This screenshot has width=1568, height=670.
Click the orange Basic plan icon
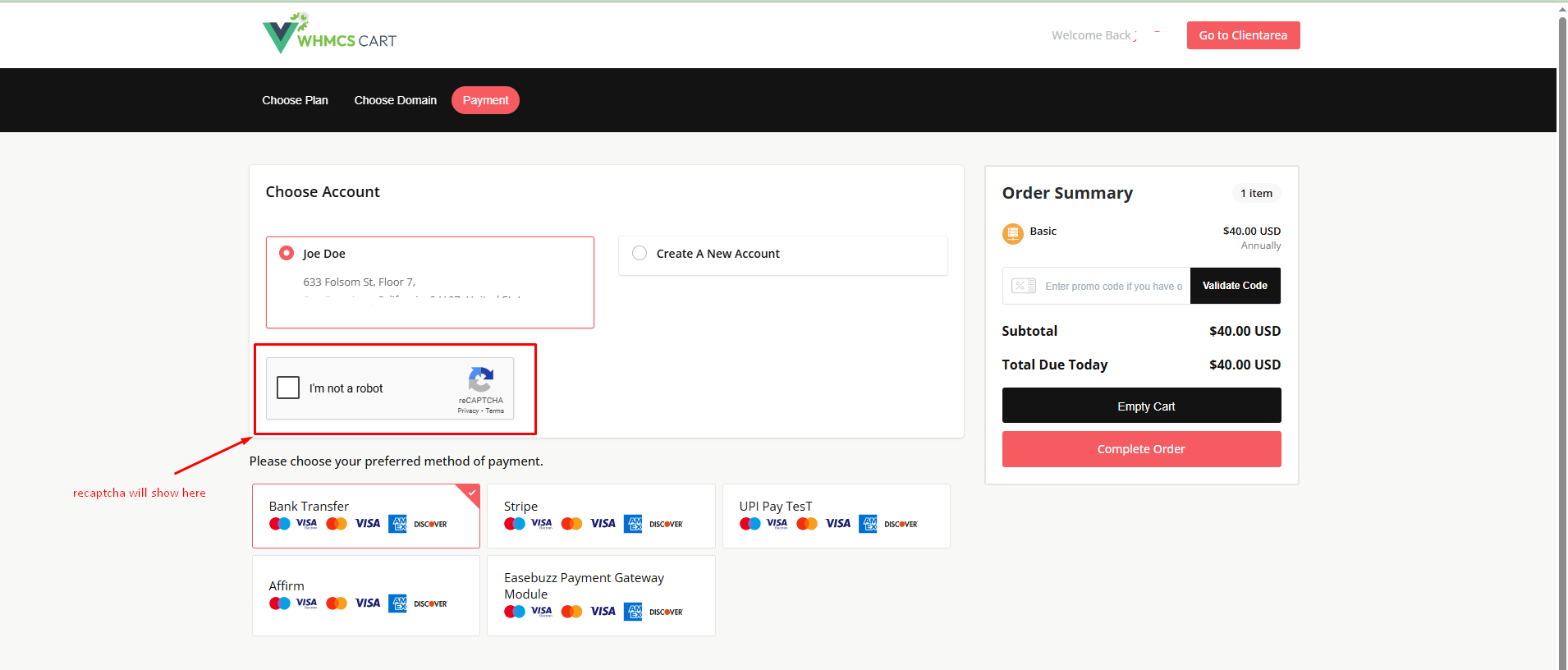[x=1013, y=234]
